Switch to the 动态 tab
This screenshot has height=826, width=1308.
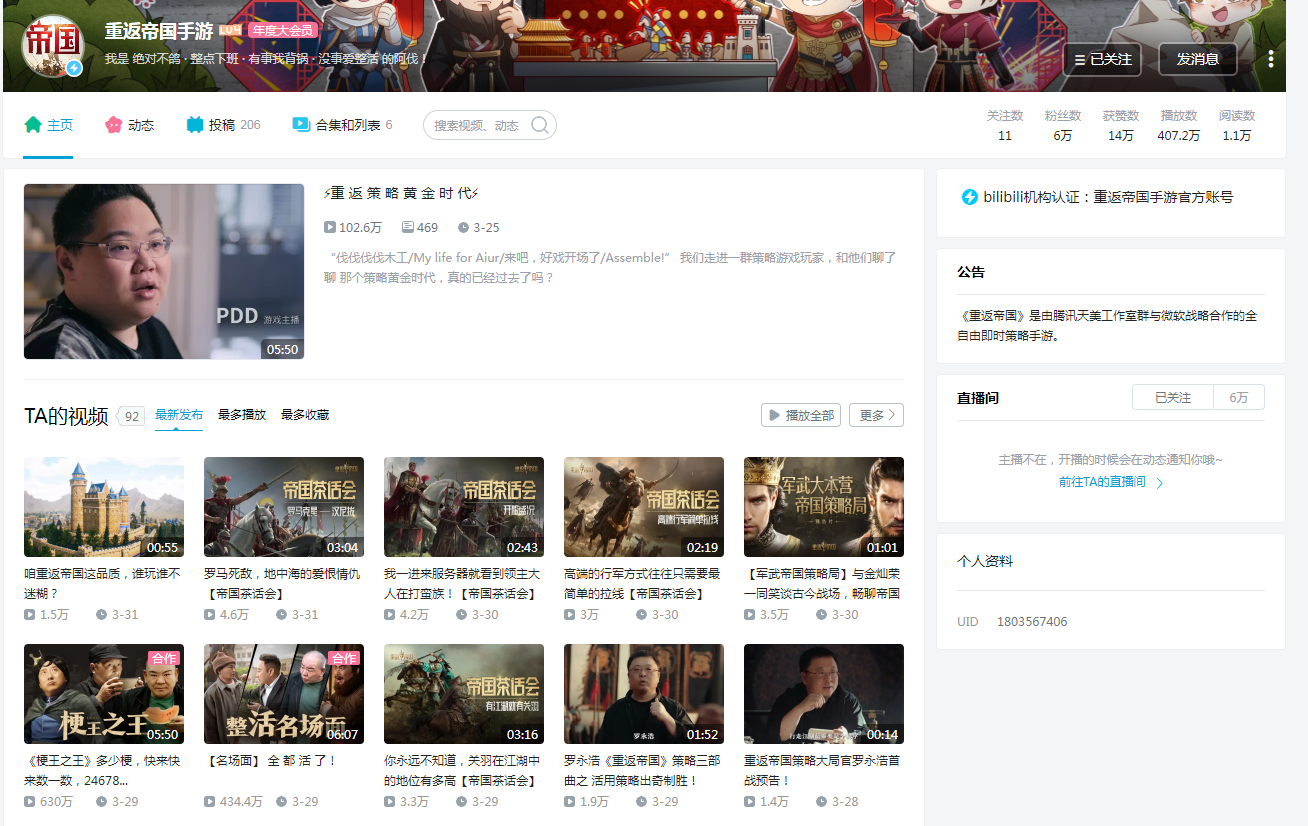(x=129, y=125)
